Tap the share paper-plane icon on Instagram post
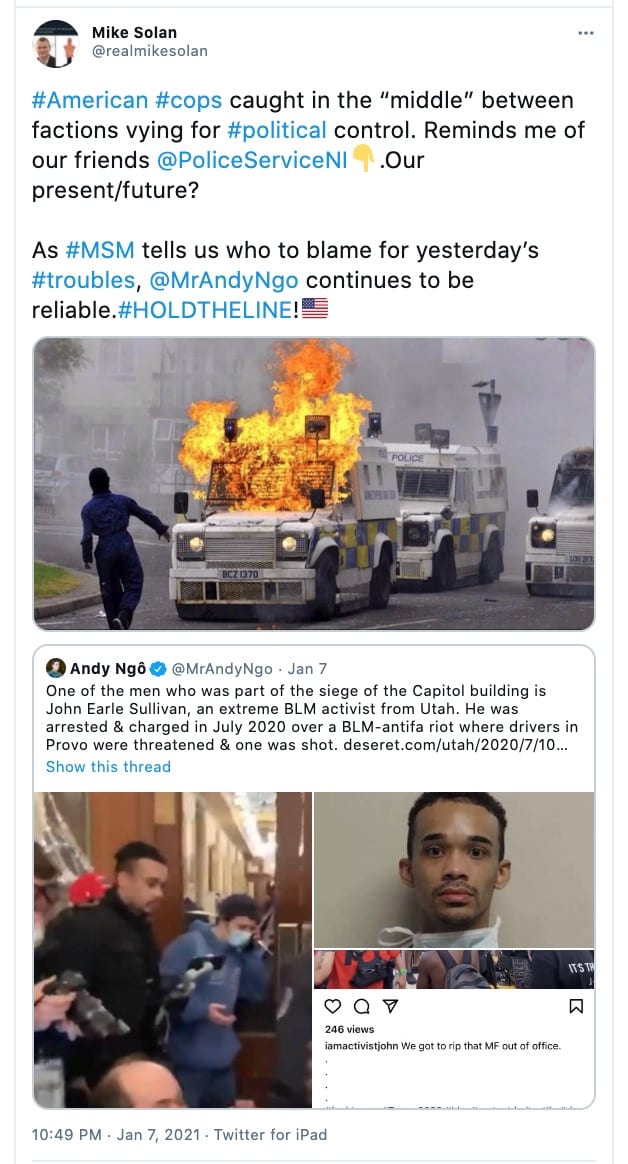 pyautogui.click(x=390, y=1006)
